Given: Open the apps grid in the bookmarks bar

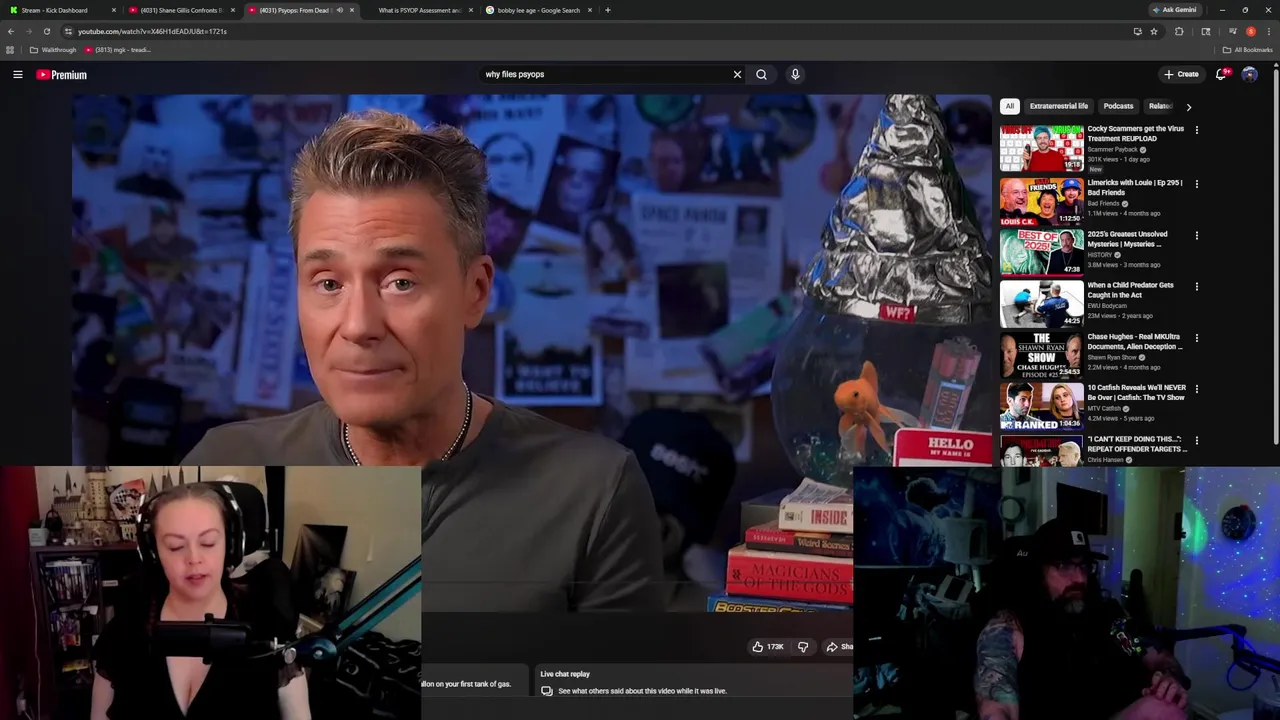Looking at the screenshot, I should point(10,50).
